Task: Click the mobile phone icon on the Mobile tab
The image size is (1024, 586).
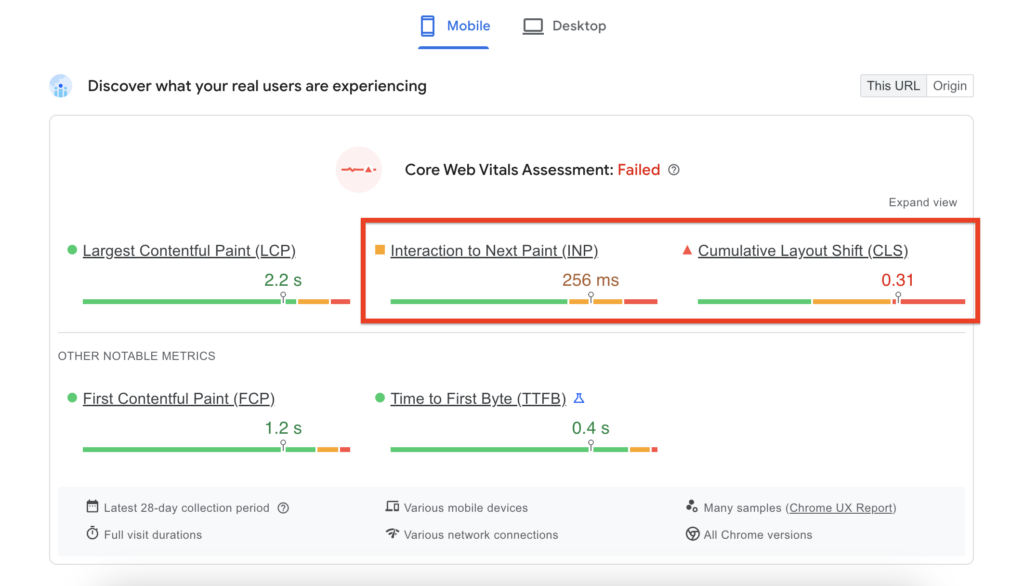Action: point(426,25)
